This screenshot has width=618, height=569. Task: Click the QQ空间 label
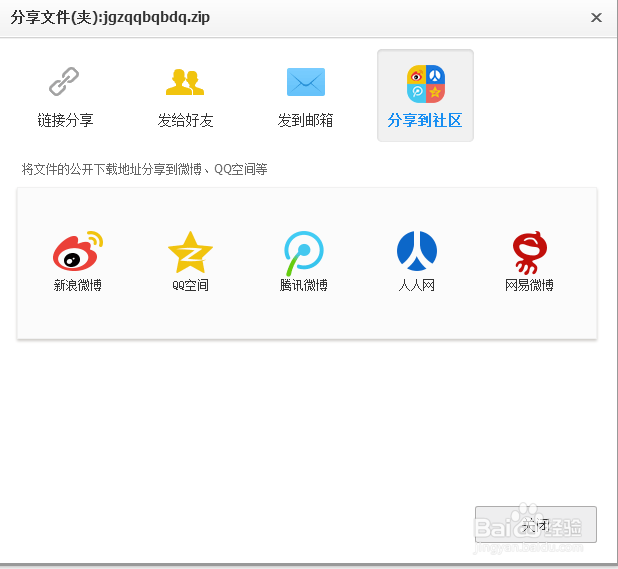tap(190, 285)
